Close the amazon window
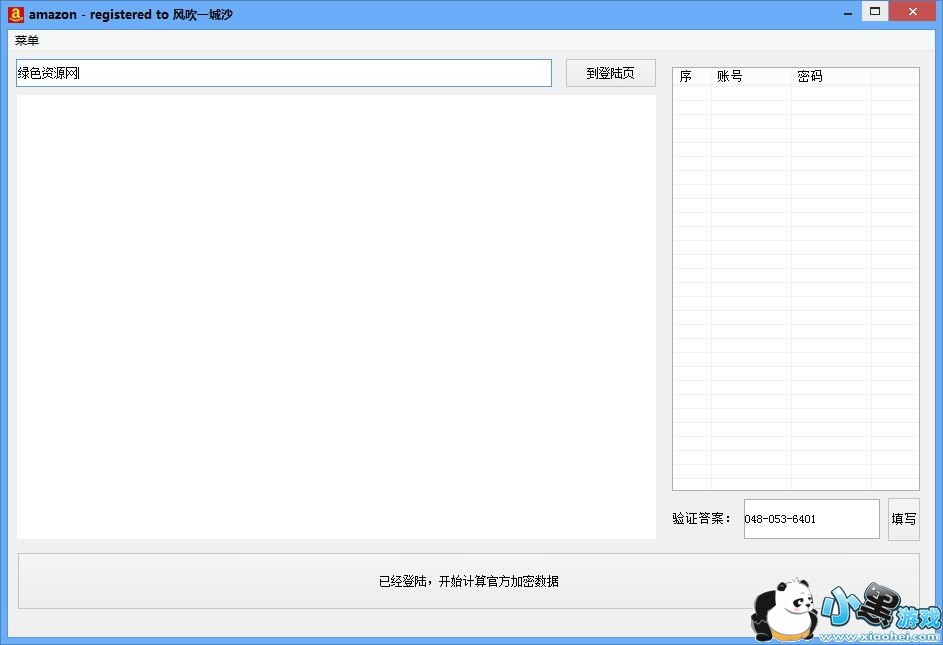Image resolution: width=943 pixels, height=645 pixels. coord(913,11)
